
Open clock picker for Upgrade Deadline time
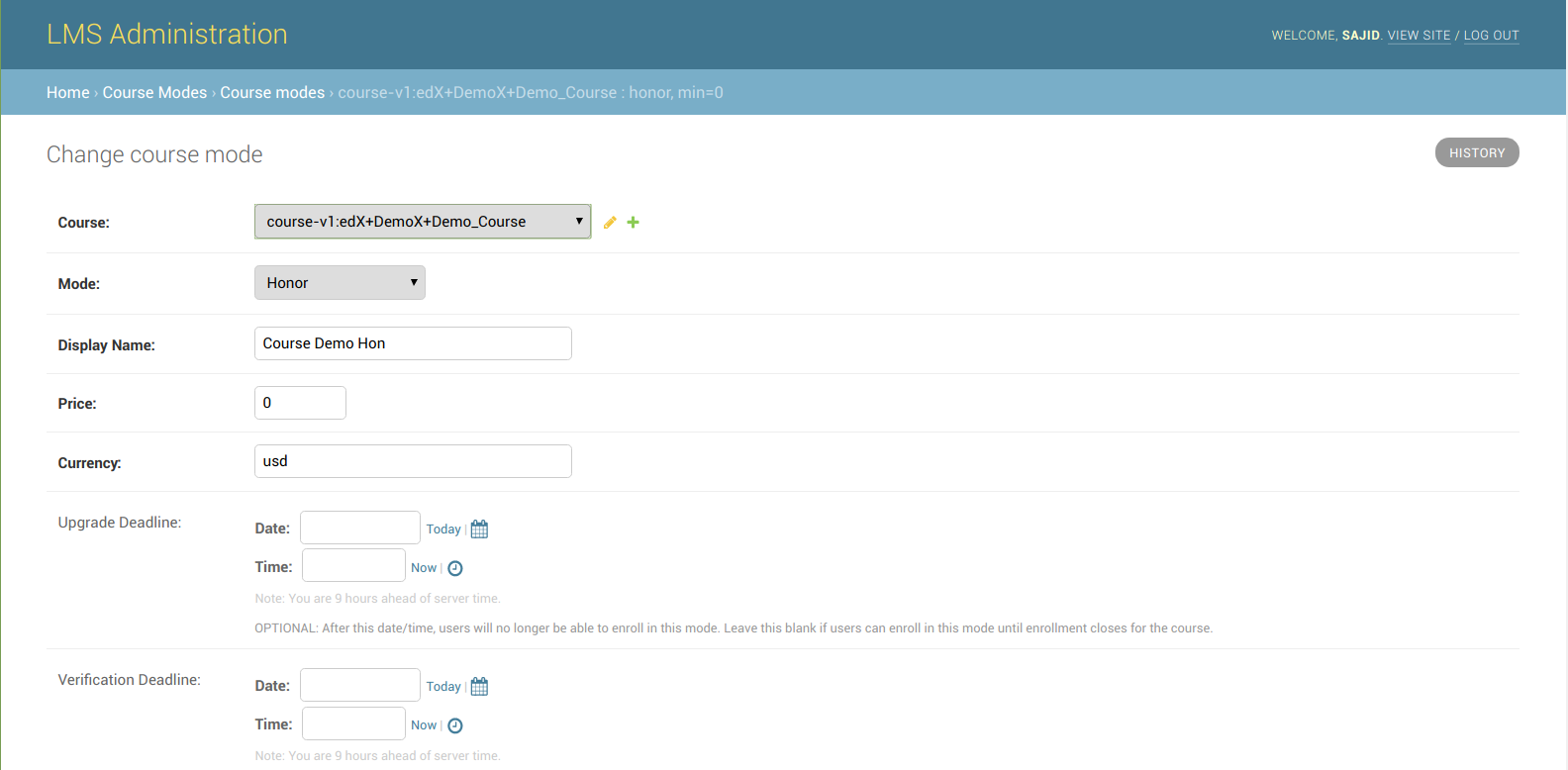click(455, 568)
